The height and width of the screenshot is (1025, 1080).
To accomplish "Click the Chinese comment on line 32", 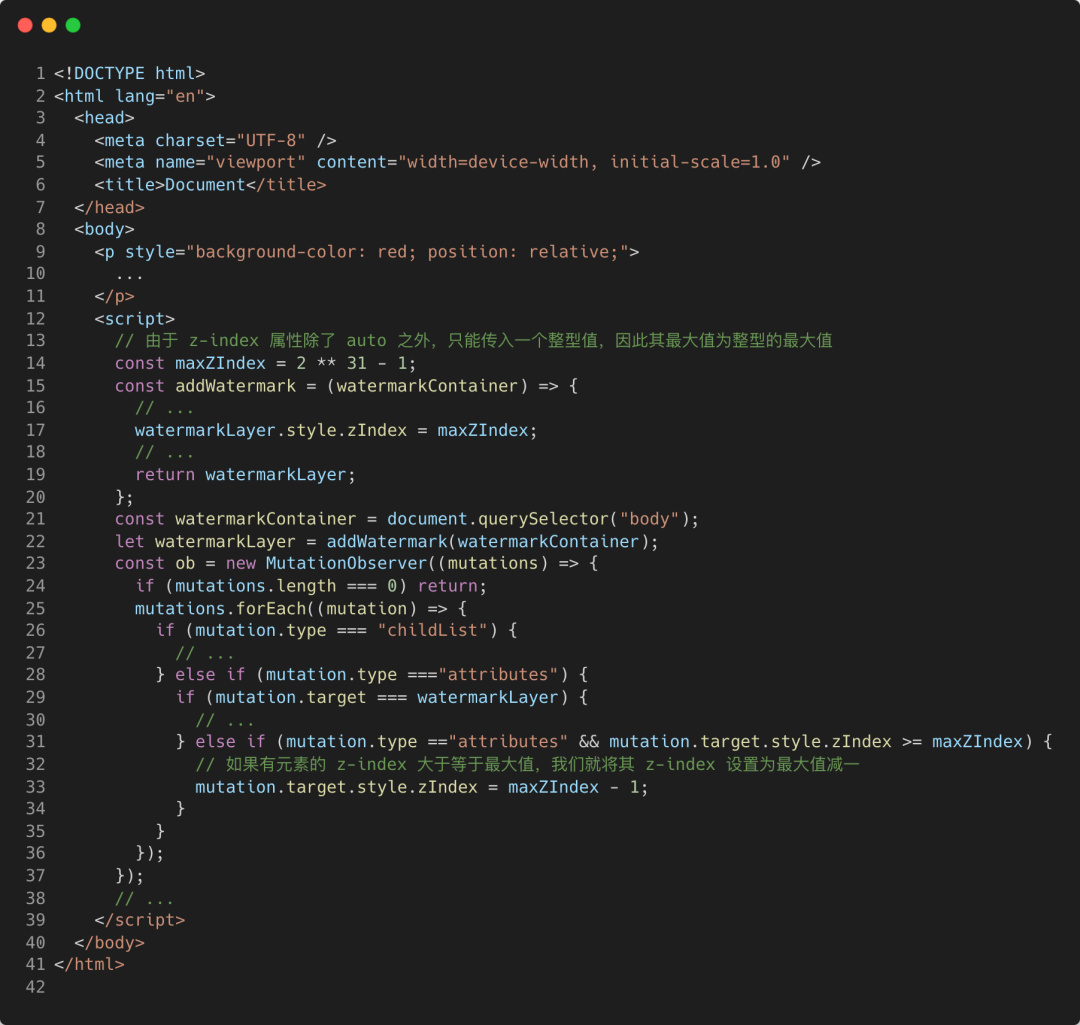I will [528, 765].
